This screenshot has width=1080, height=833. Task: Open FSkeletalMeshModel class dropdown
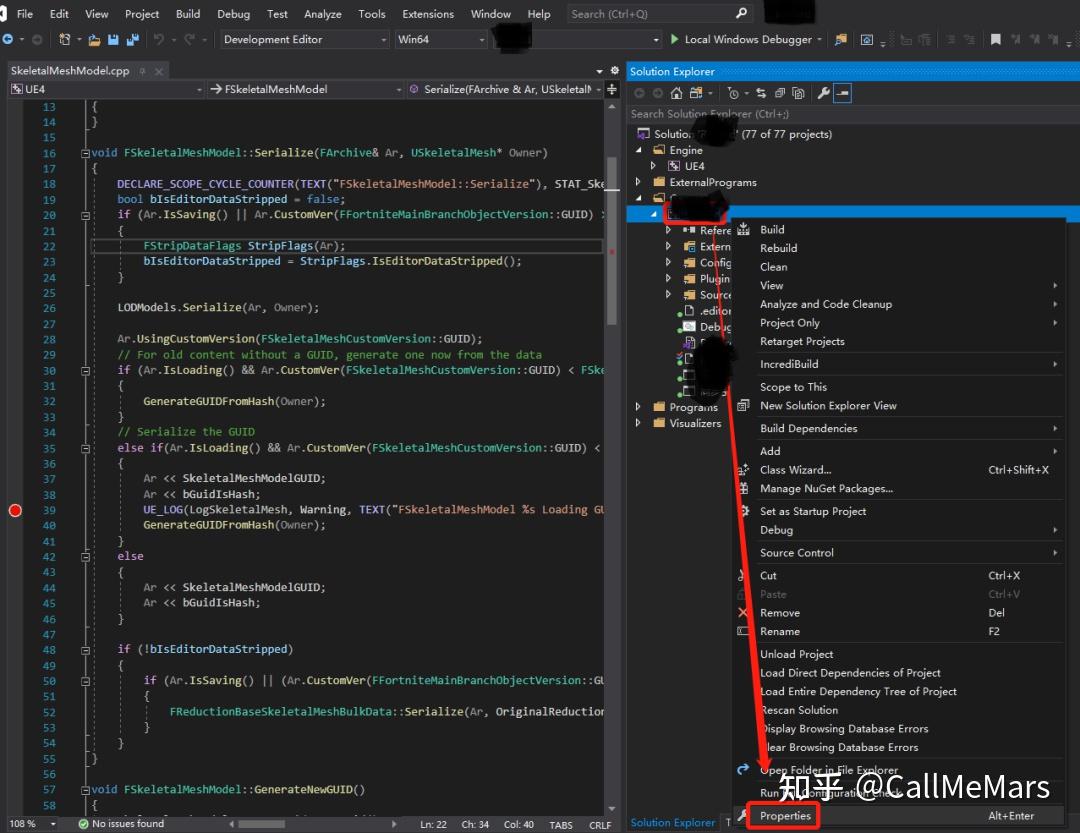click(x=306, y=89)
